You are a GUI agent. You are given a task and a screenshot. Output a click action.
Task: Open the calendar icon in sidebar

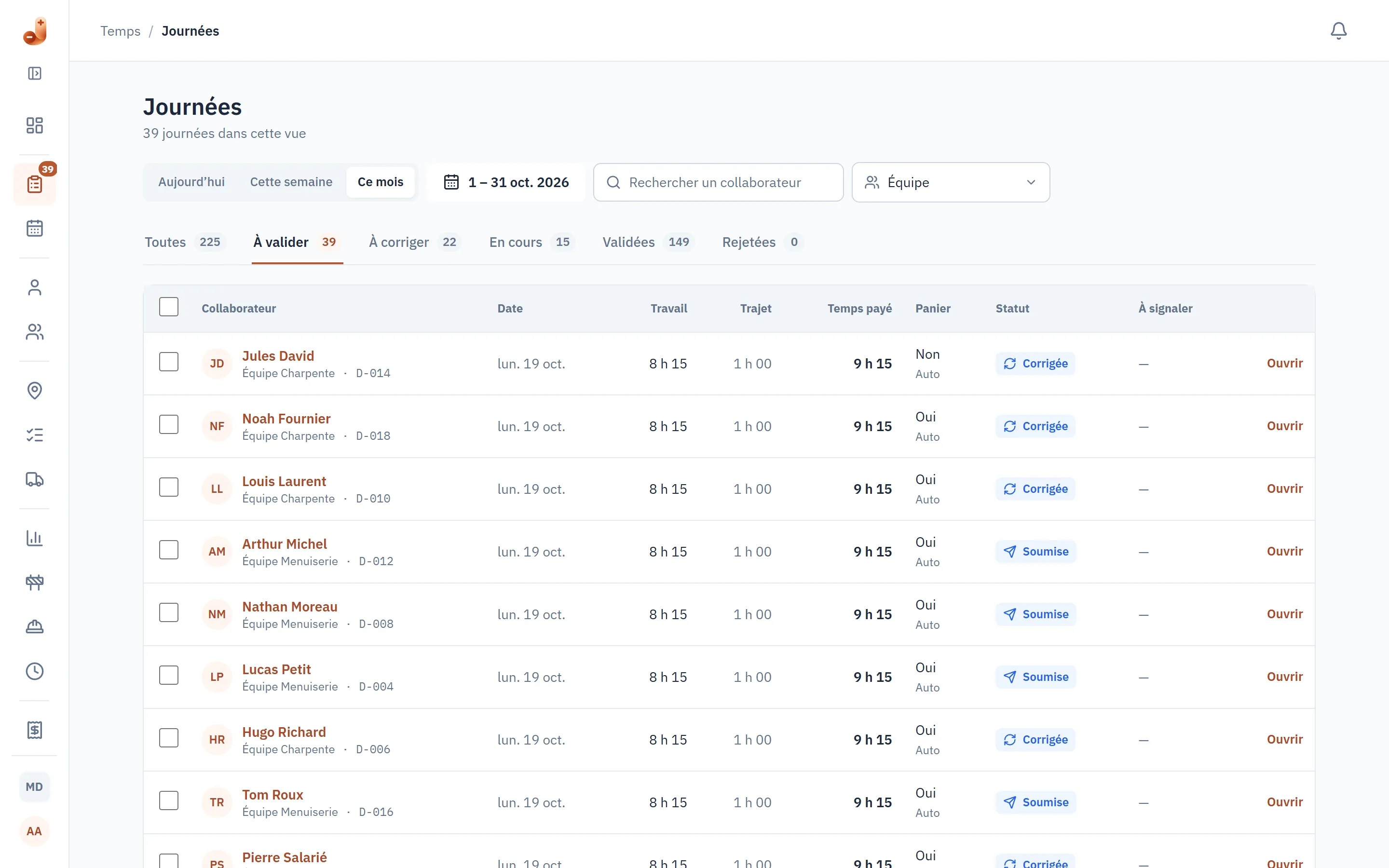(34, 228)
